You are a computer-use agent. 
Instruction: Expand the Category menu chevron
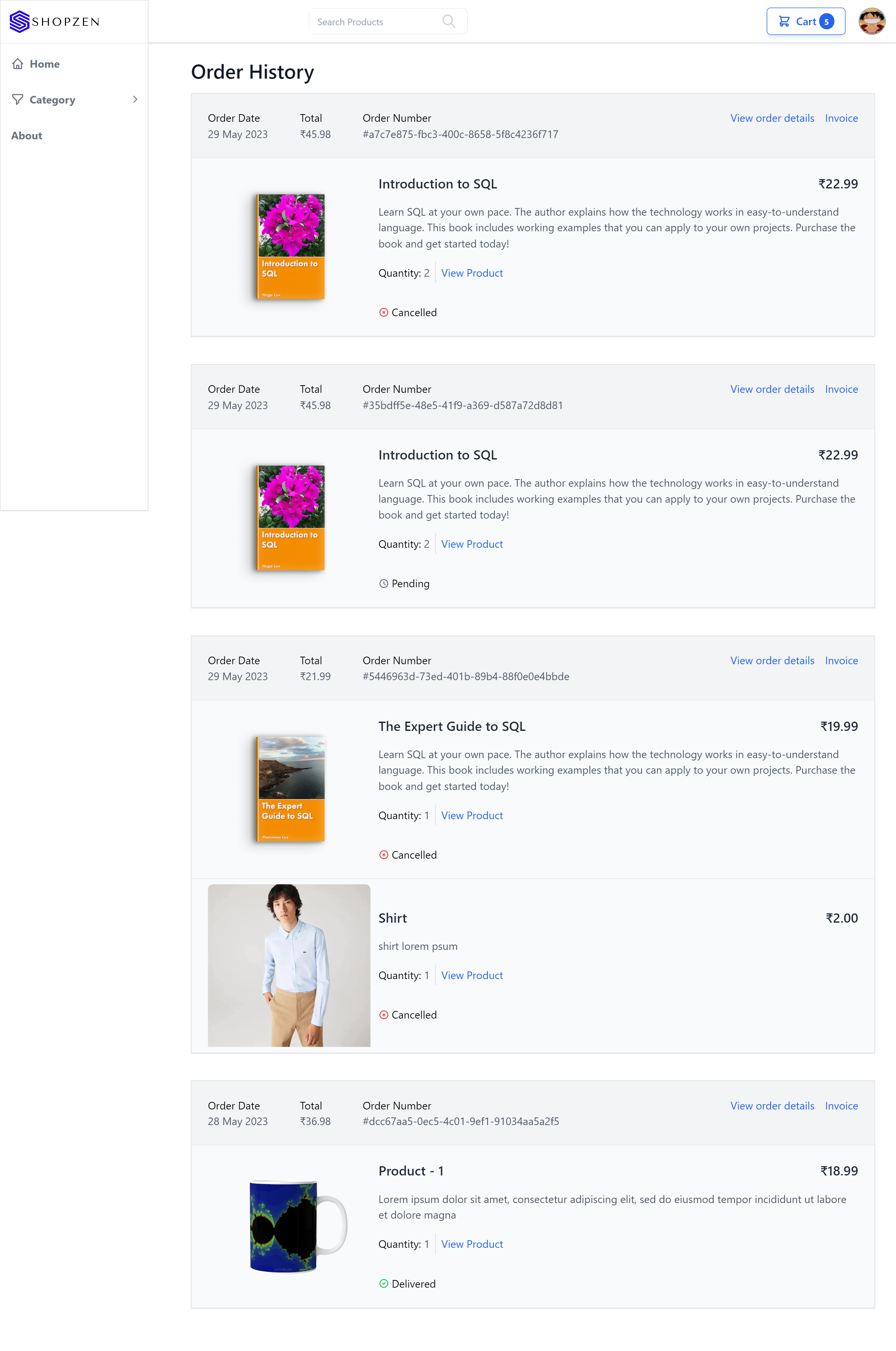pos(135,100)
